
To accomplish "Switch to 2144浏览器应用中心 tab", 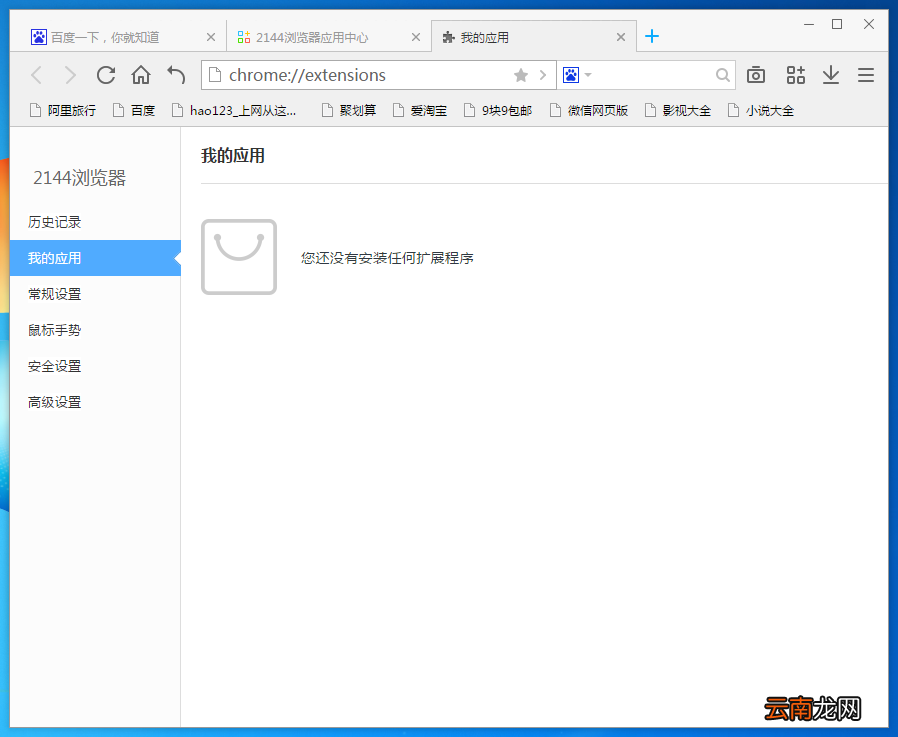I will pos(329,37).
